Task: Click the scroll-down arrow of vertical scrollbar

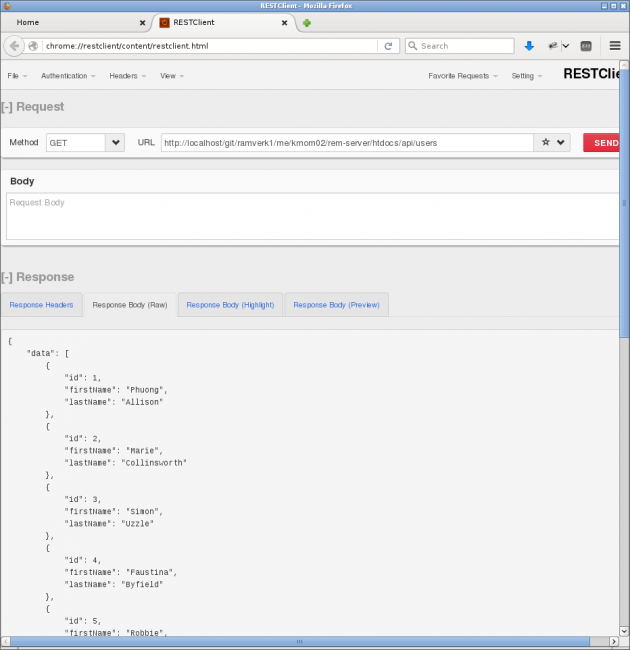Action: (x=625, y=631)
